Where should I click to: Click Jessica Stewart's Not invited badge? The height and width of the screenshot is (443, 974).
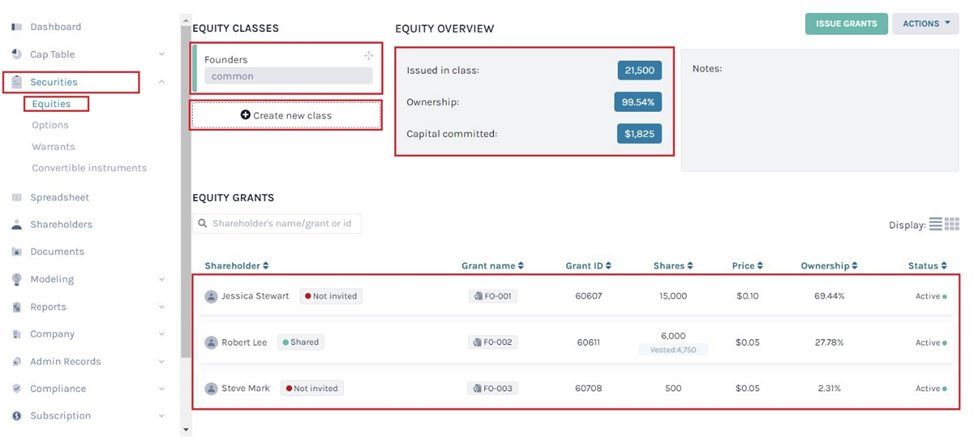click(x=331, y=296)
